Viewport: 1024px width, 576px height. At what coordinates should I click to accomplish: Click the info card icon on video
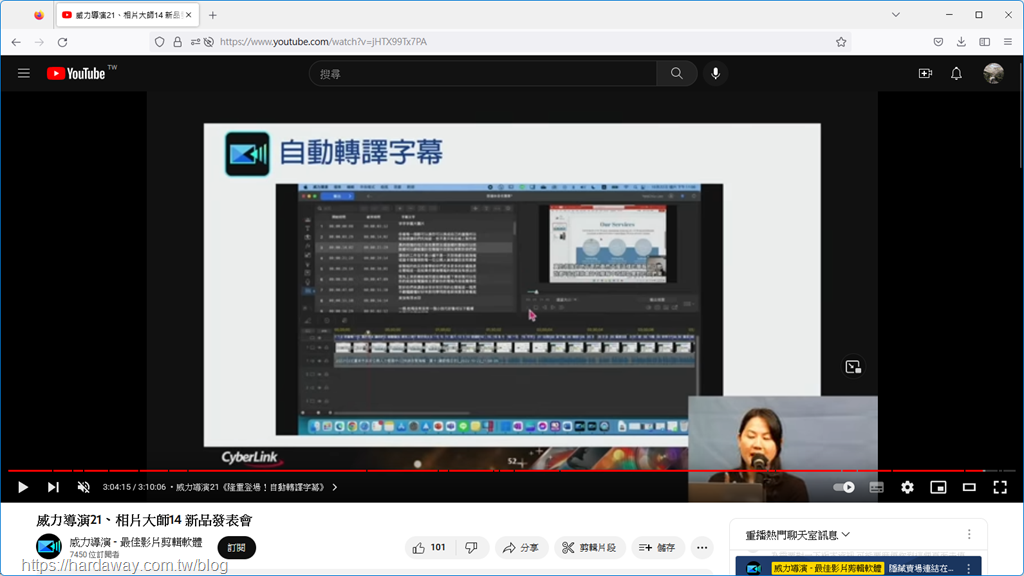coord(853,367)
